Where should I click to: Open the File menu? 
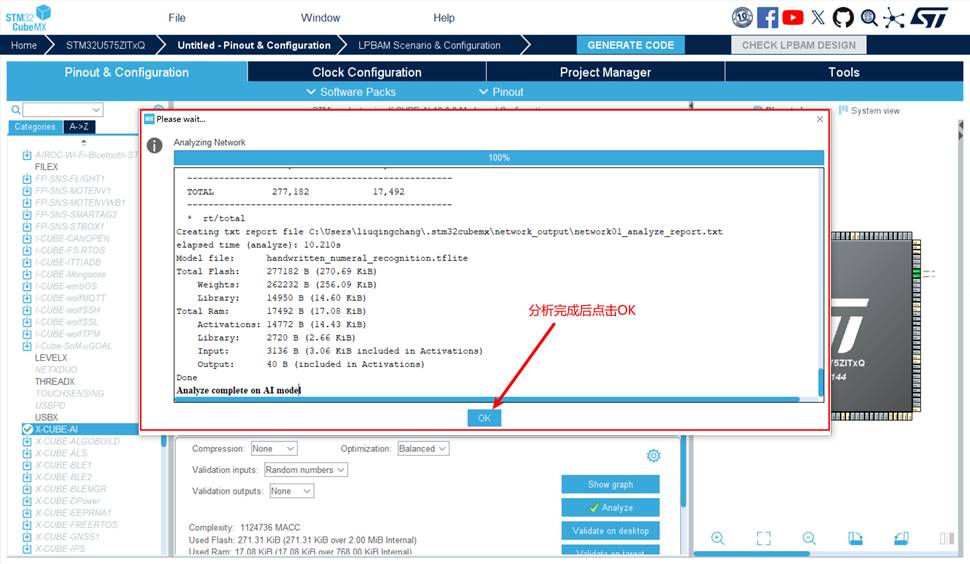click(177, 17)
